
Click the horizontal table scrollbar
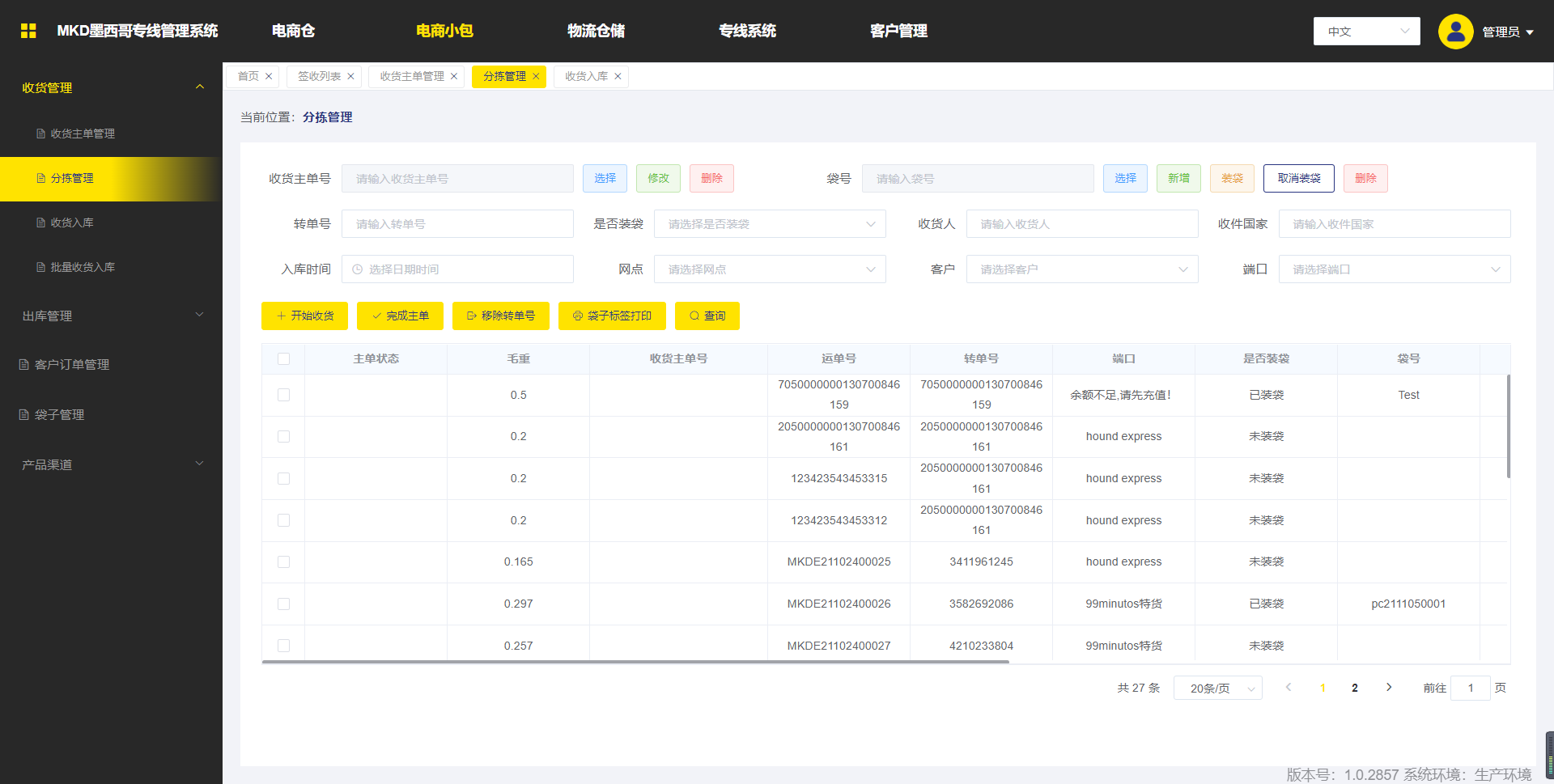coord(635,662)
